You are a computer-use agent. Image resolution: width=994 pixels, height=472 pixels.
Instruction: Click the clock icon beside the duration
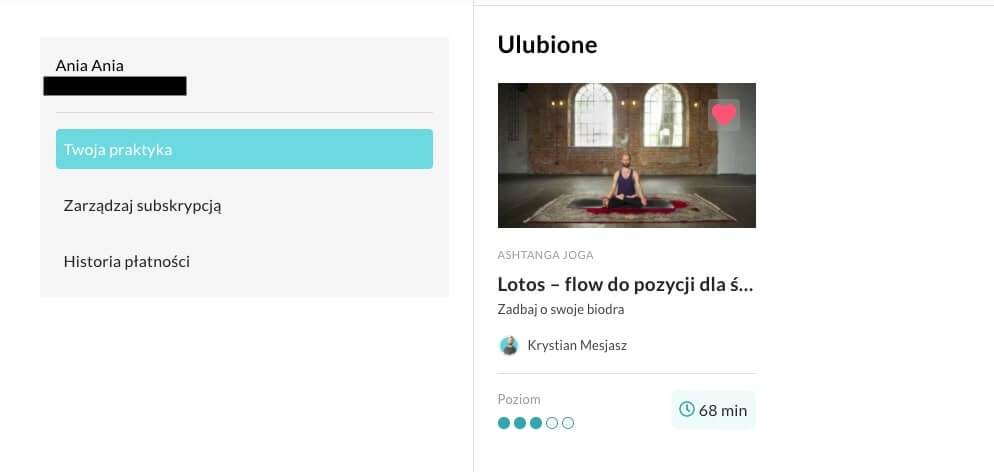pyautogui.click(x=686, y=410)
